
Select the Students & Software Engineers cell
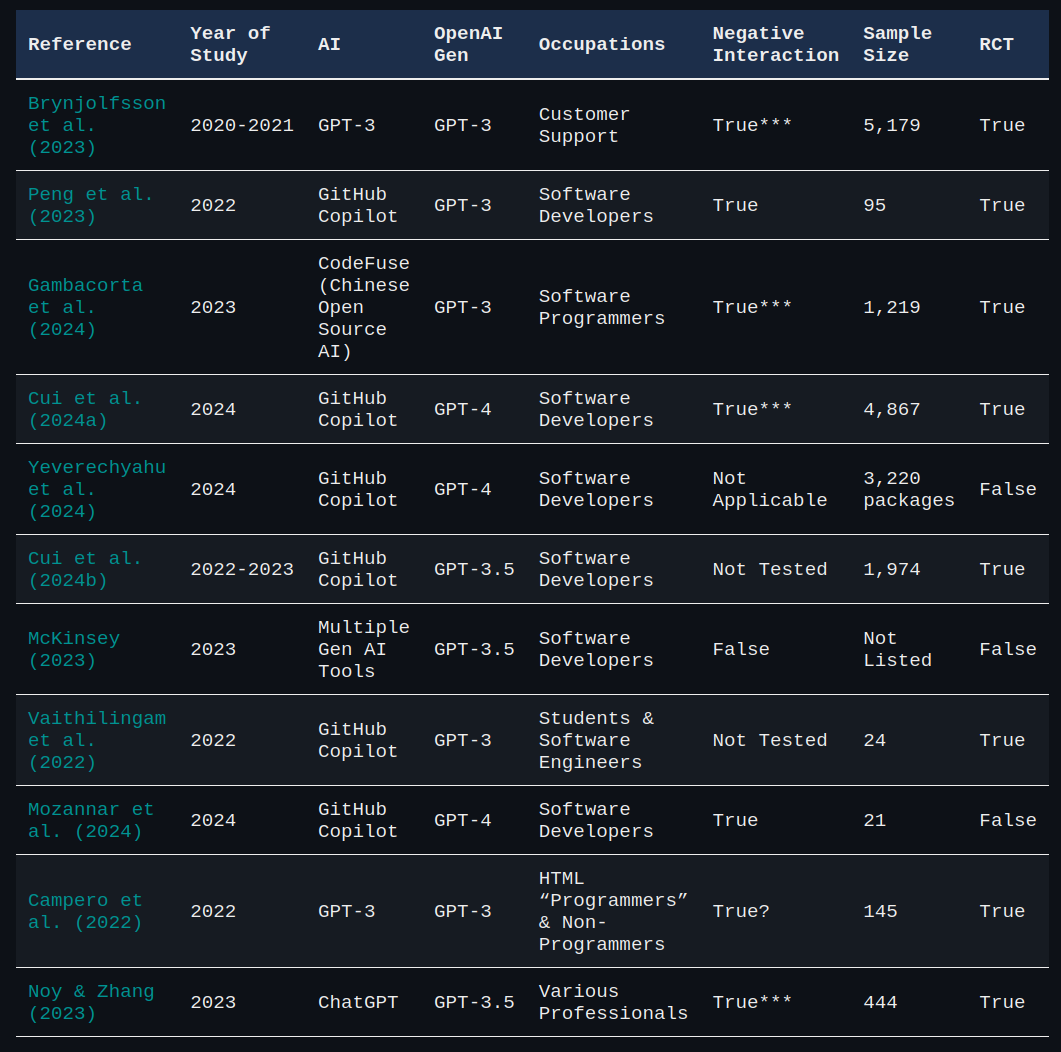point(596,740)
